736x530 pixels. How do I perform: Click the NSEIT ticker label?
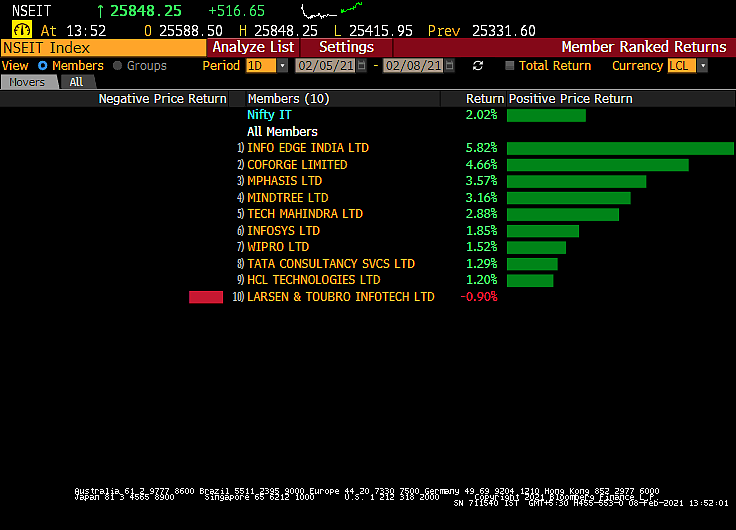tap(31, 11)
